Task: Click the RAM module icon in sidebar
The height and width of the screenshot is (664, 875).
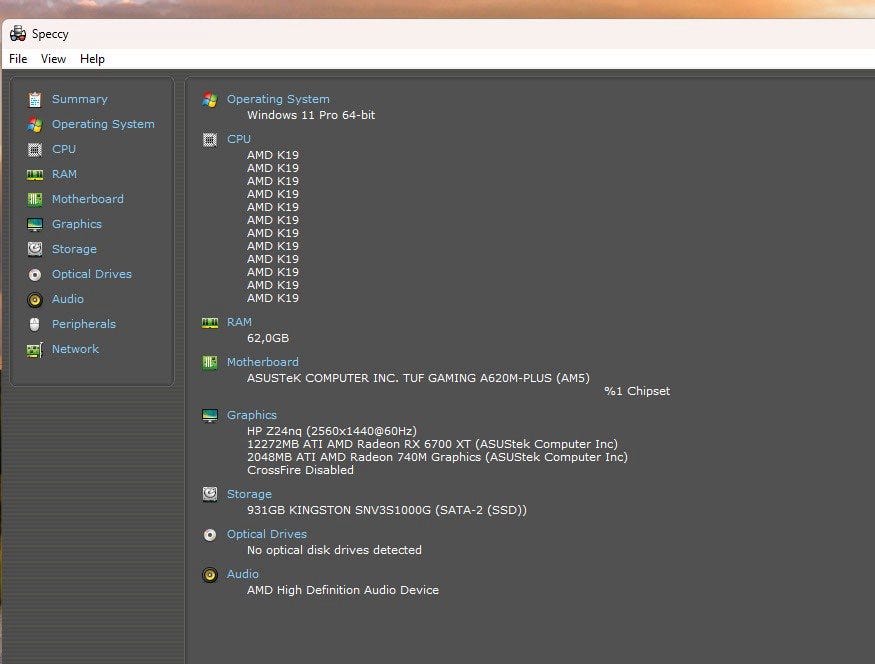Action: coord(35,174)
